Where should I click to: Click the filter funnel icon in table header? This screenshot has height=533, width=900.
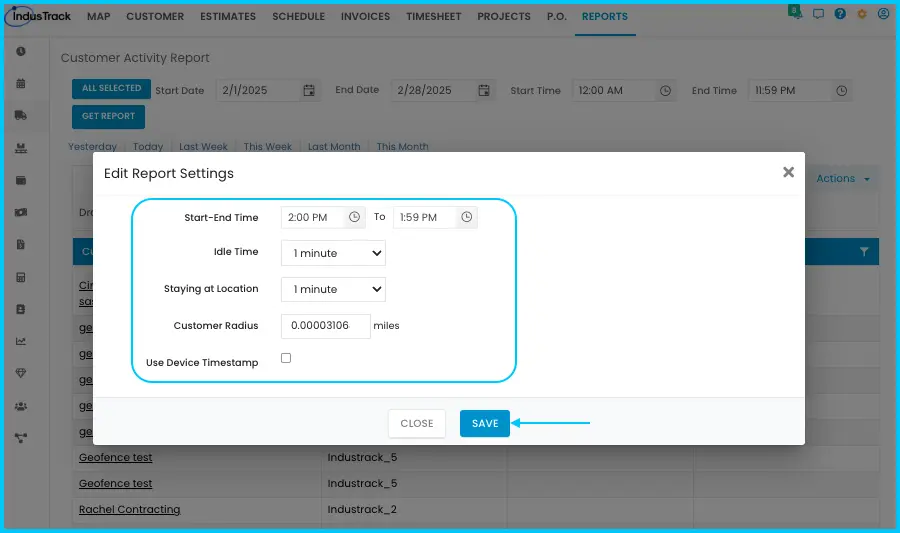[x=864, y=251]
